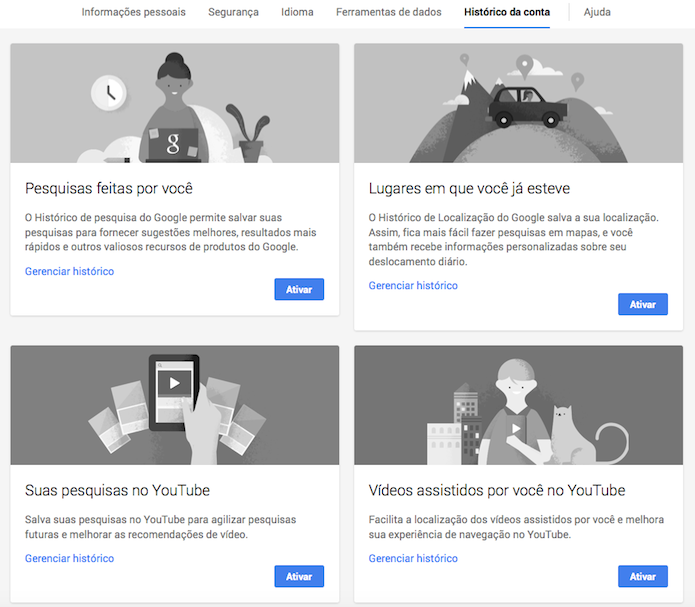Click the Suas pesquisas no YouTube heading
695x607 pixels.
(x=117, y=490)
